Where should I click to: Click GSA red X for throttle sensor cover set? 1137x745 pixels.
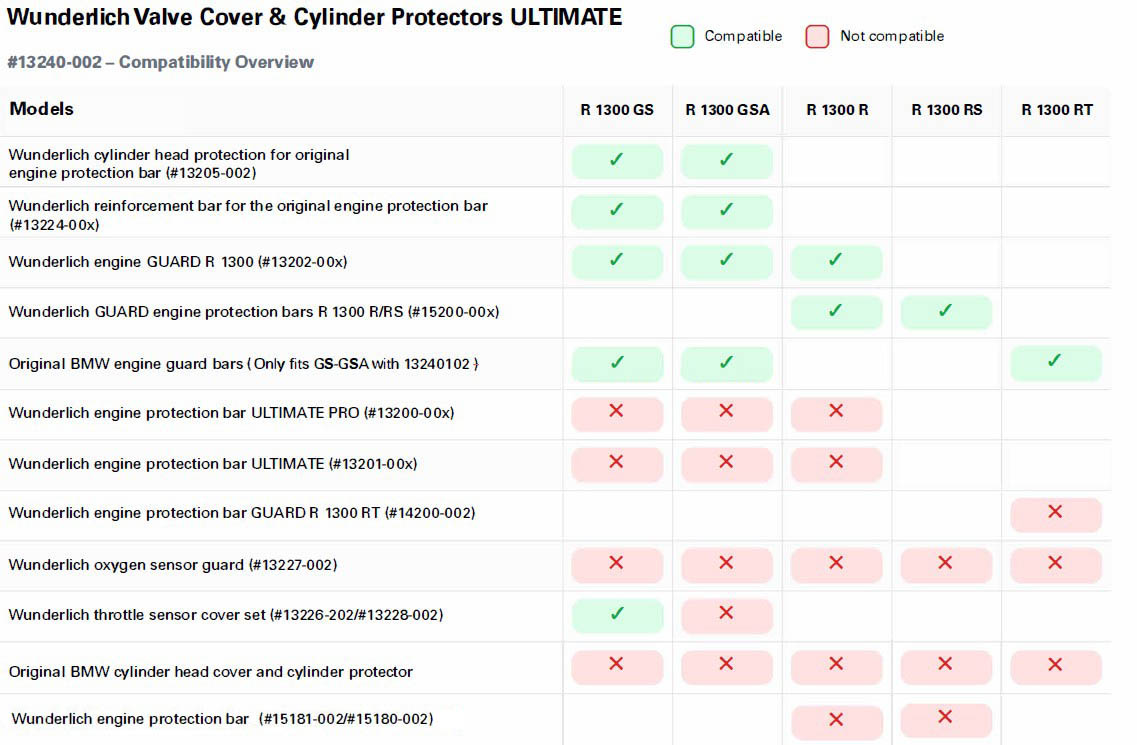pyautogui.click(x=727, y=615)
